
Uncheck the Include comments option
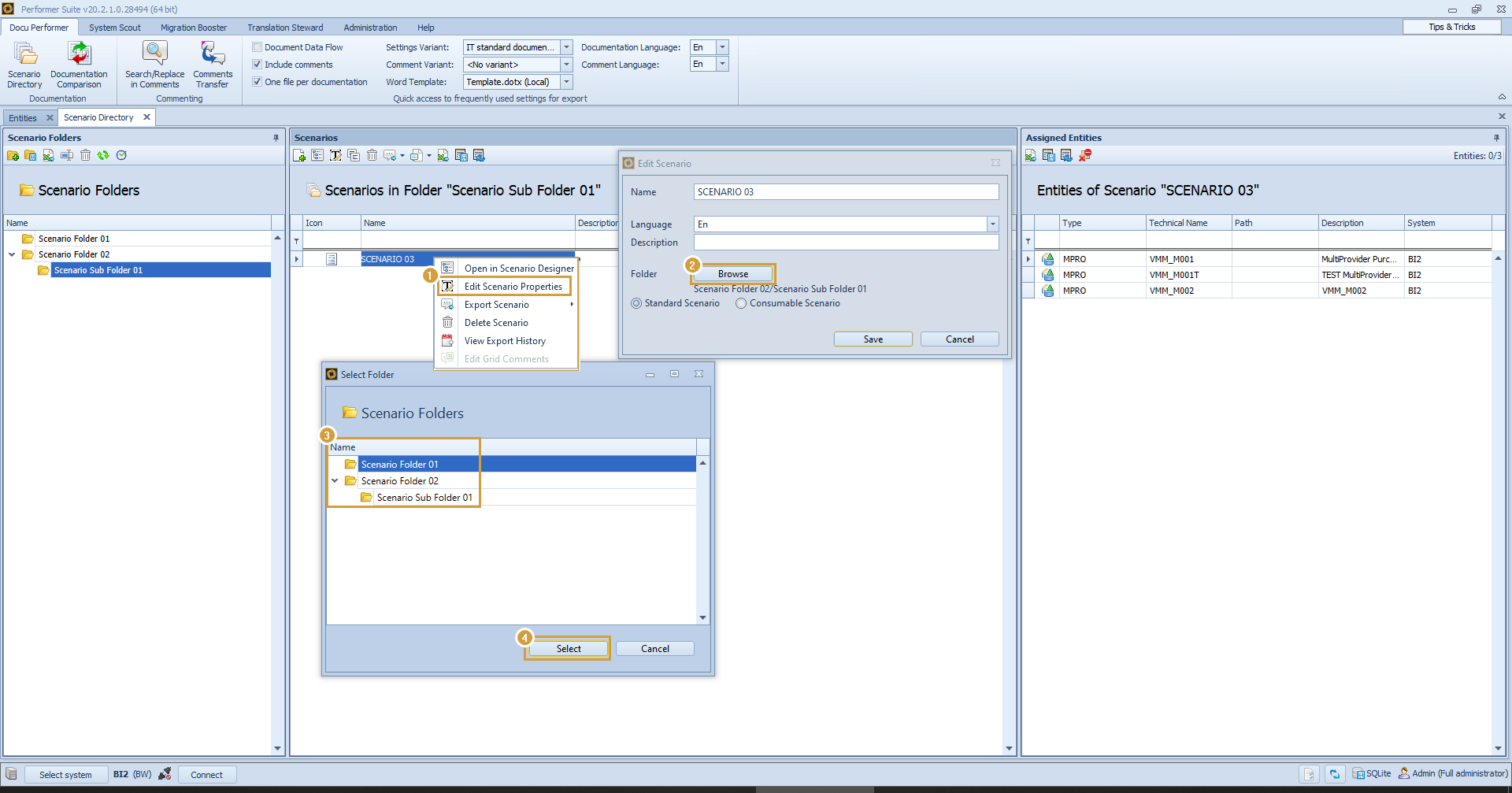[x=257, y=64]
